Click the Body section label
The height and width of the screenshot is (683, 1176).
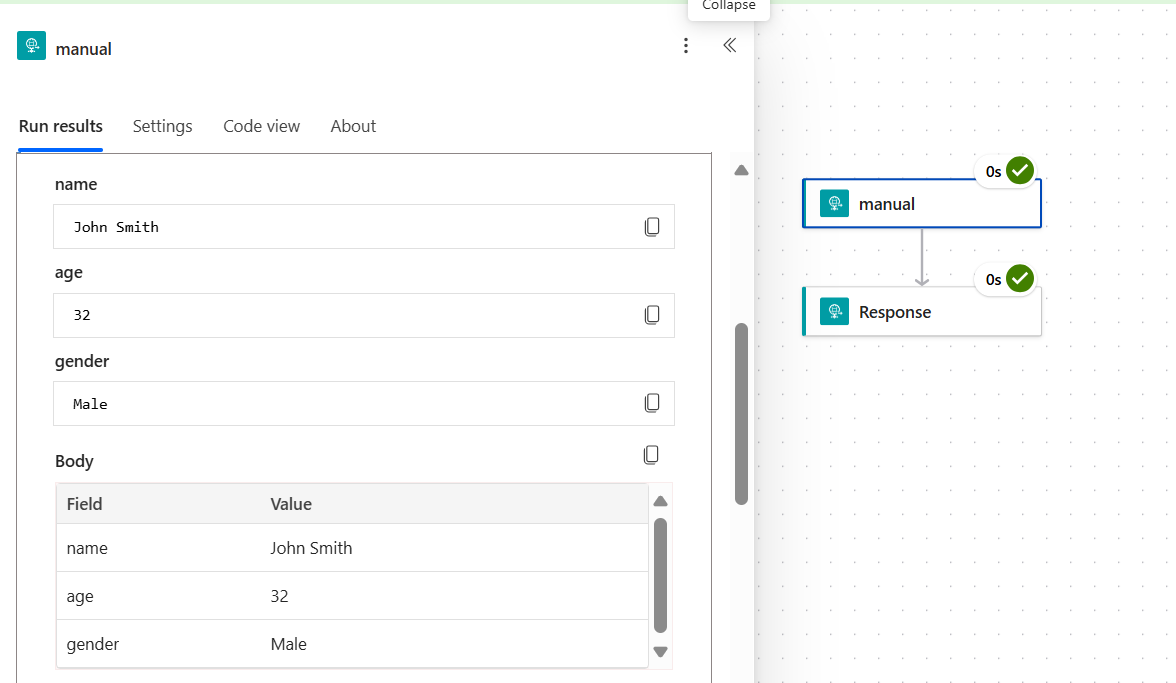(x=74, y=460)
